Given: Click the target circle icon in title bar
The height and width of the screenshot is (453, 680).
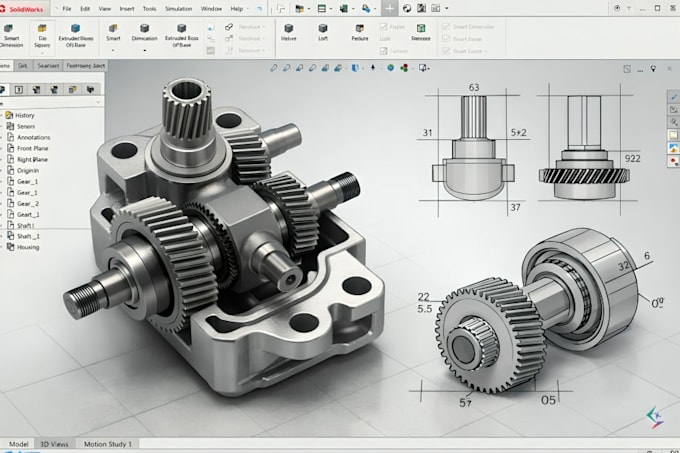Looking at the screenshot, I should [x=617, y=8].
